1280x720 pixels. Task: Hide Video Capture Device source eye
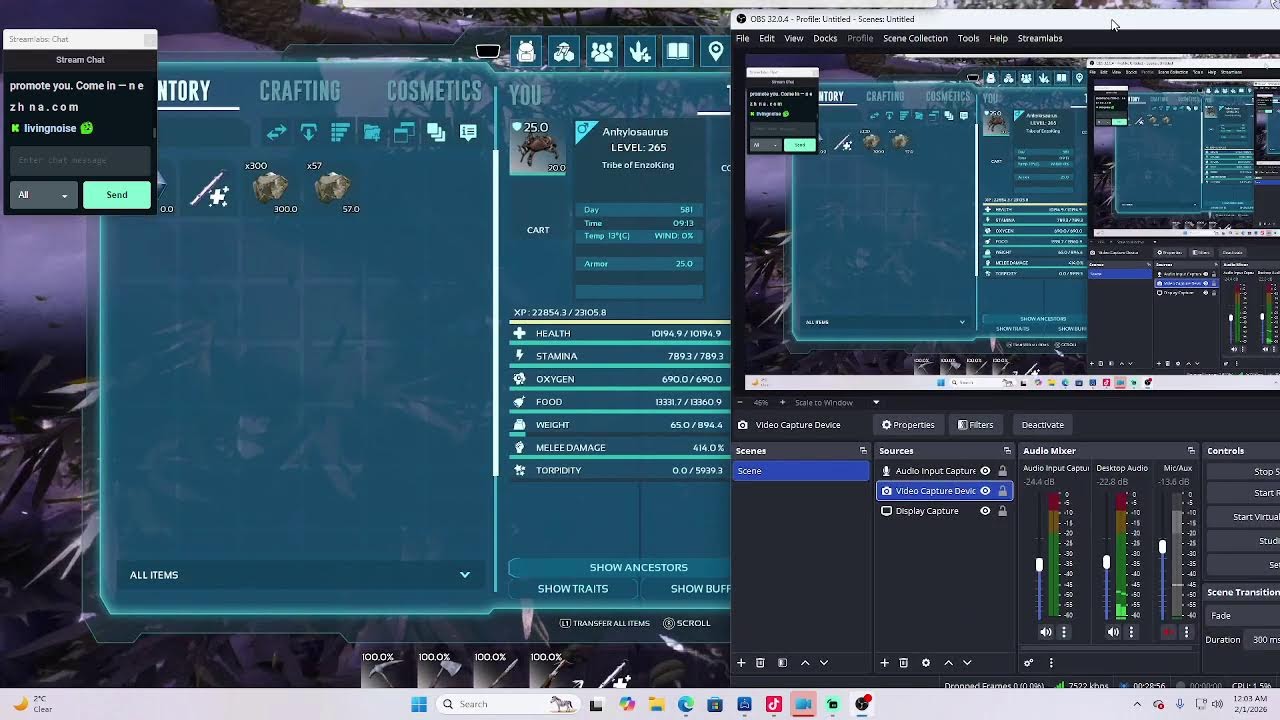point(985,491)
